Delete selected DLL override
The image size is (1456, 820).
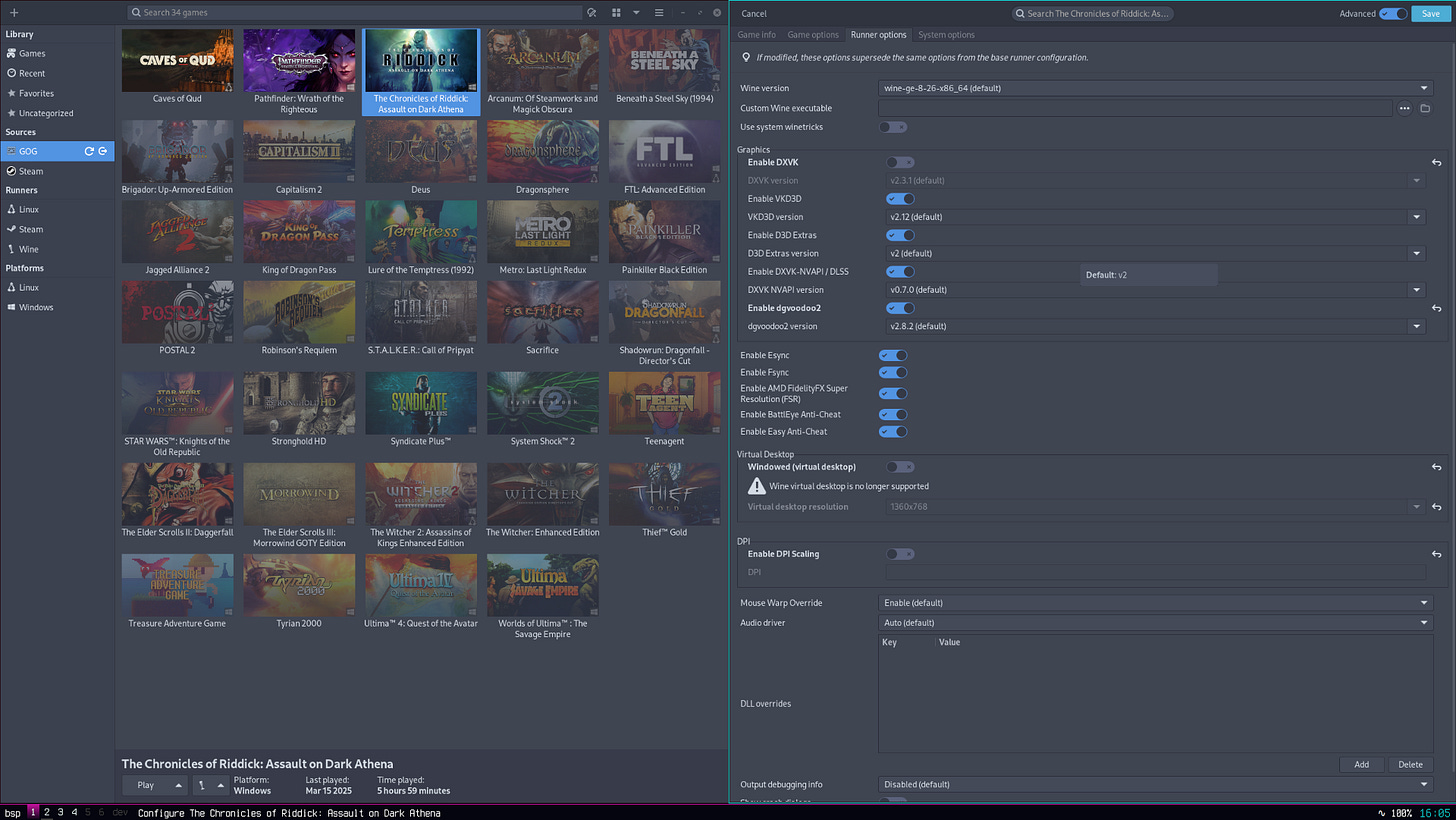[x=1410, y=764]
